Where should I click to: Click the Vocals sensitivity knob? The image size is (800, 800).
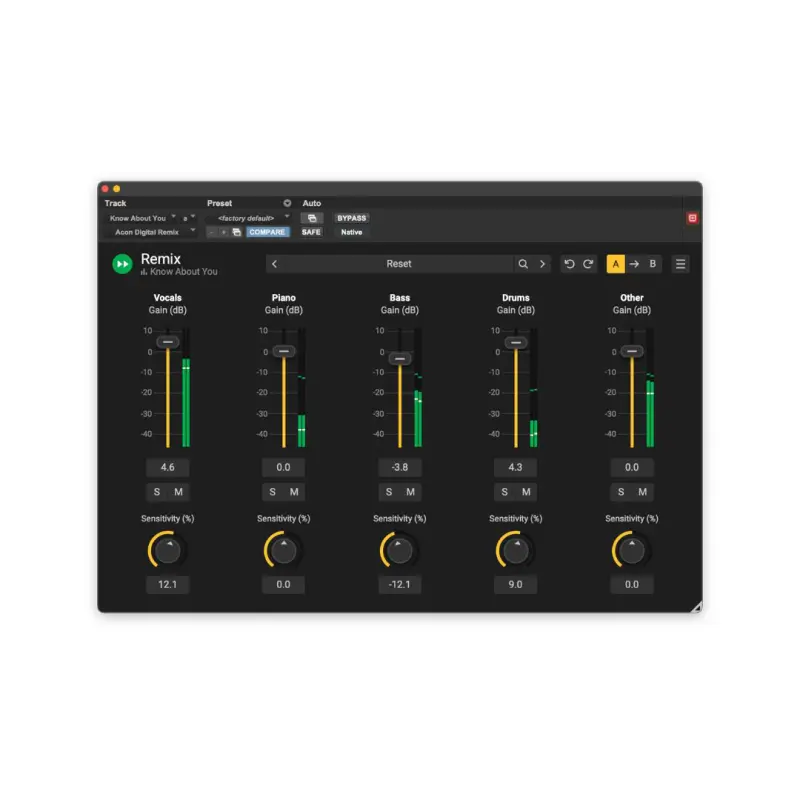pyautogui.click(x=167, y=551)
